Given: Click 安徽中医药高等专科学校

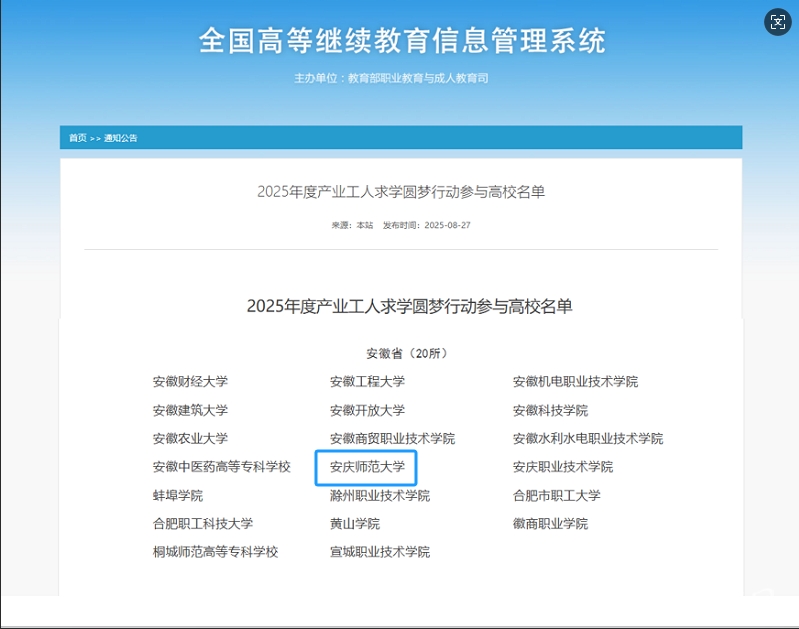Looking at the screenshot, I should click(221, 467).
